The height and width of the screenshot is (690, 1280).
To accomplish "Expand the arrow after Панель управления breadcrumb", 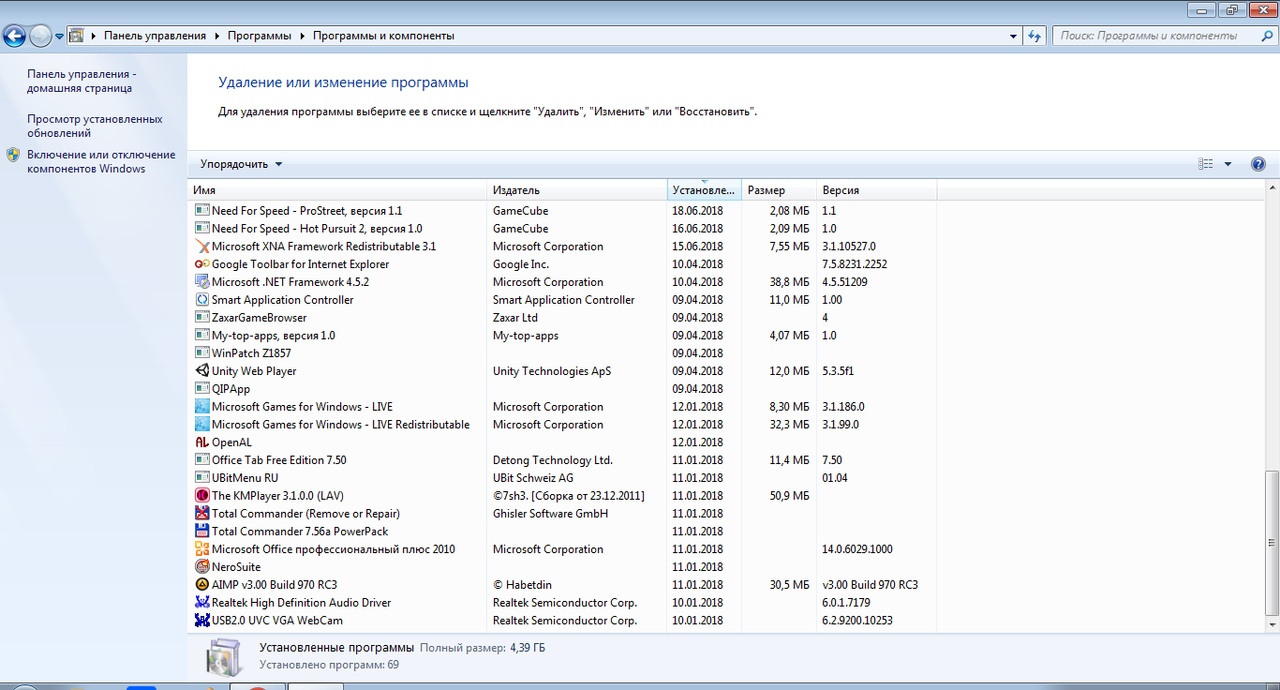I will click(x=215, y=35).
